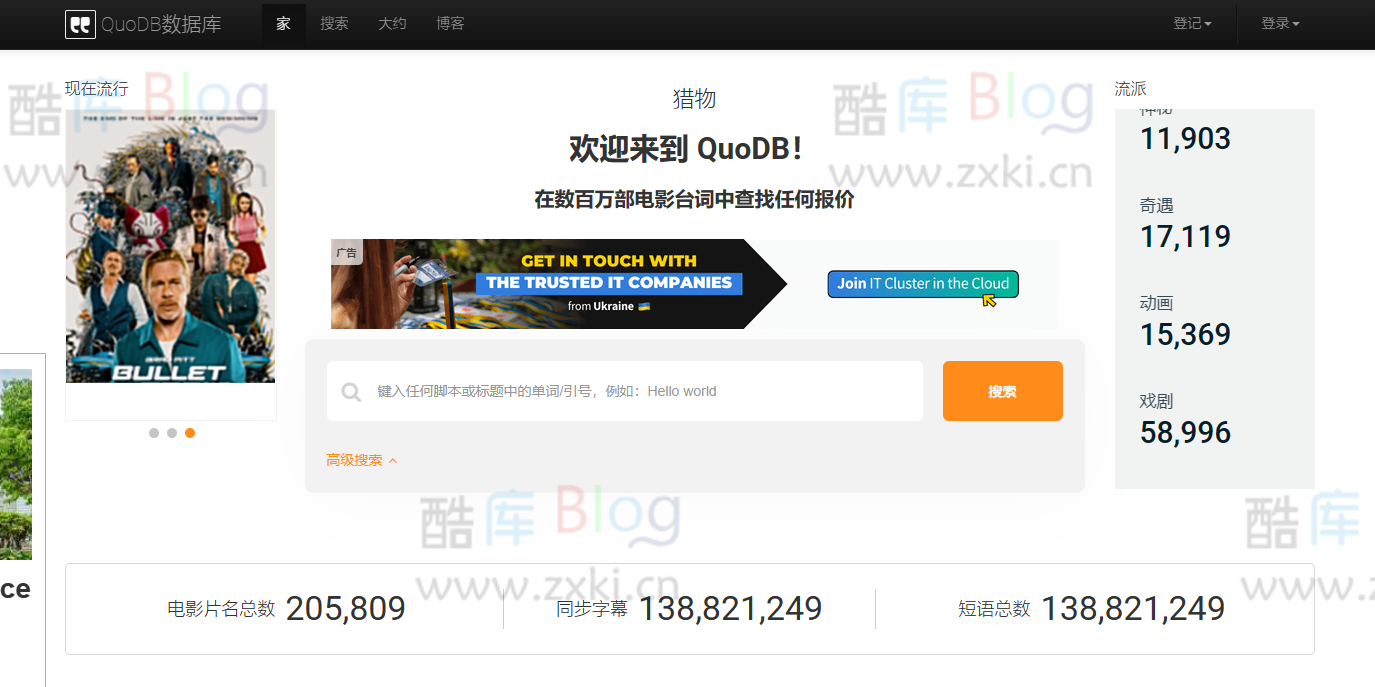The height and width of the screenshot is (687, 1375).
Task: Open the 登记 register dropdown
Action: tap(1192, 23)
